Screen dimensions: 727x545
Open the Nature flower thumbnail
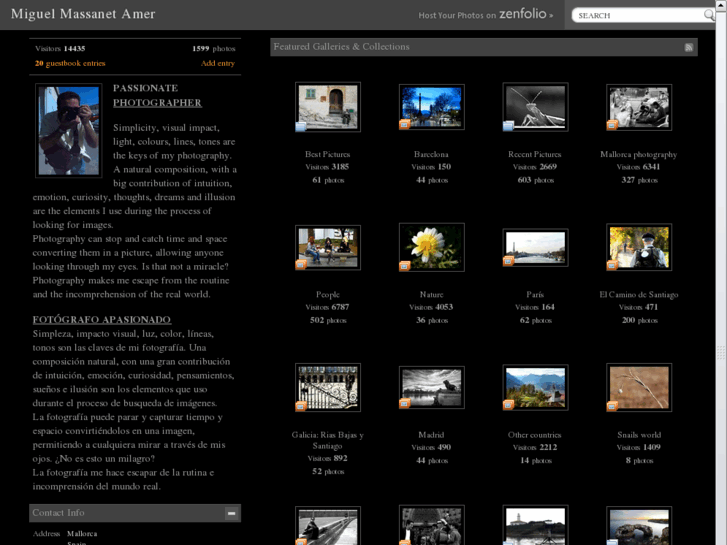pos(432,247)
